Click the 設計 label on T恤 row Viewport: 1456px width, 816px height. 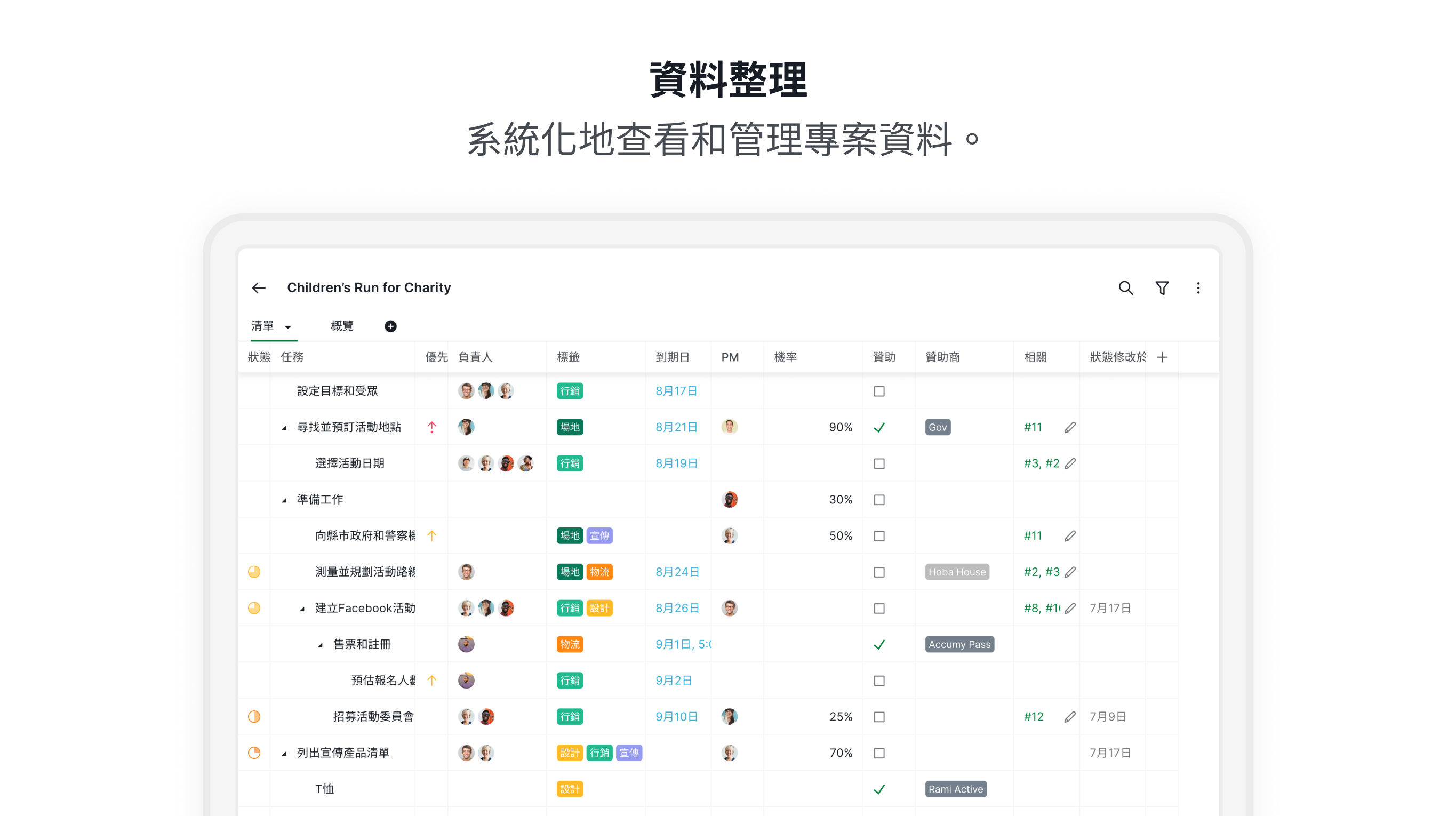click(570, 789)
